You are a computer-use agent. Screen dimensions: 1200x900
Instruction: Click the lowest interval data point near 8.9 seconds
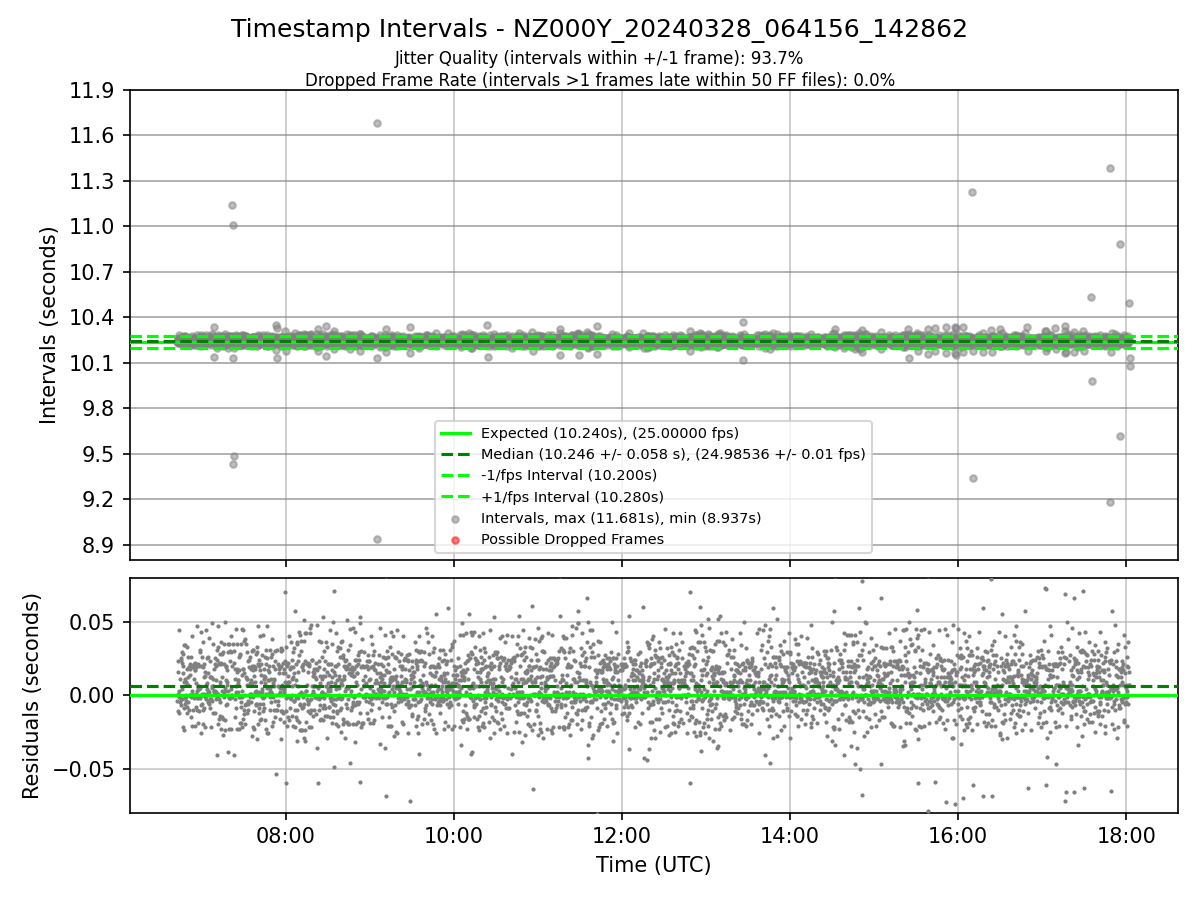coord(377,539)
